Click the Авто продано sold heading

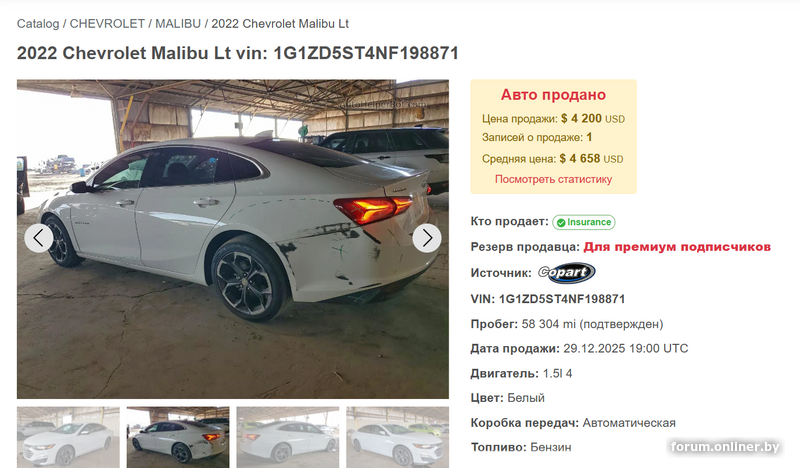click(x=553, y=94)
